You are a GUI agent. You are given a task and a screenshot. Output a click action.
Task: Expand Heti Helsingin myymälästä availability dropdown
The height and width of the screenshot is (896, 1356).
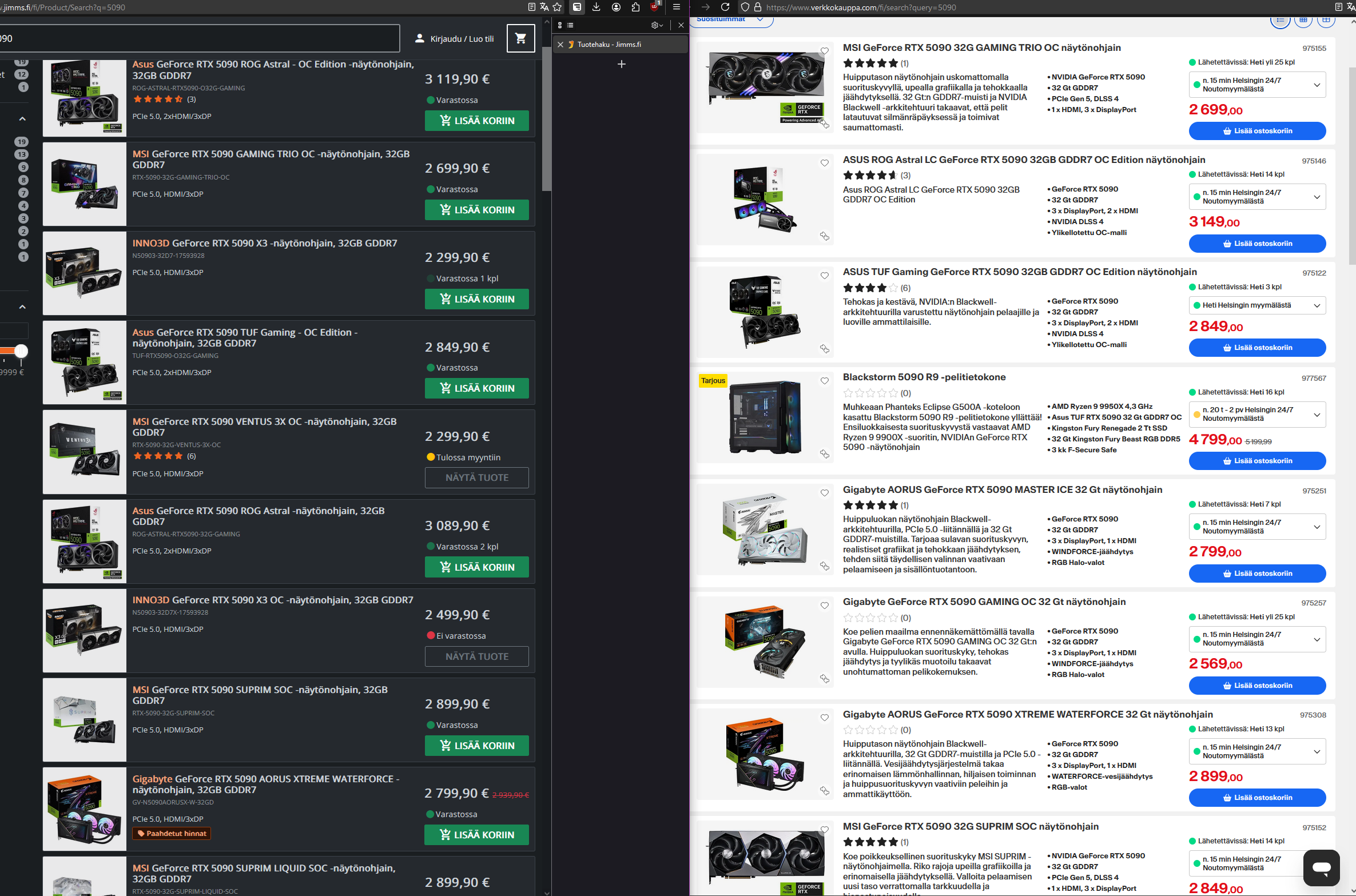point(1257,305)
